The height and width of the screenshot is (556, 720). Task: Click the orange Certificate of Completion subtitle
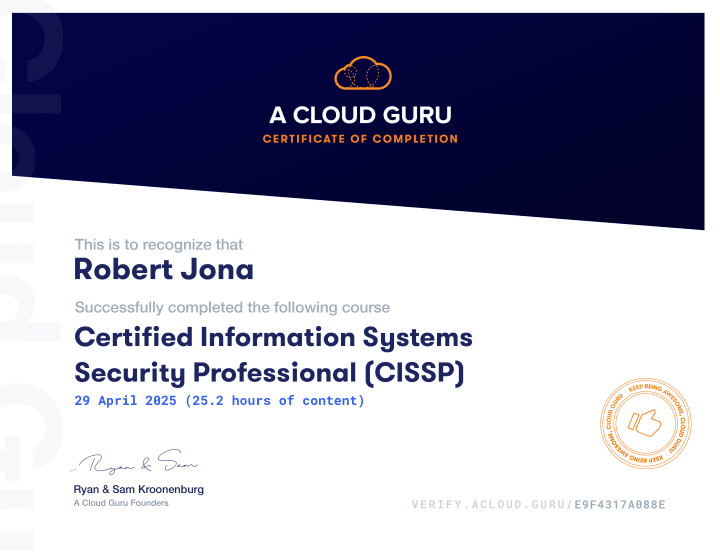click(360, 139)
